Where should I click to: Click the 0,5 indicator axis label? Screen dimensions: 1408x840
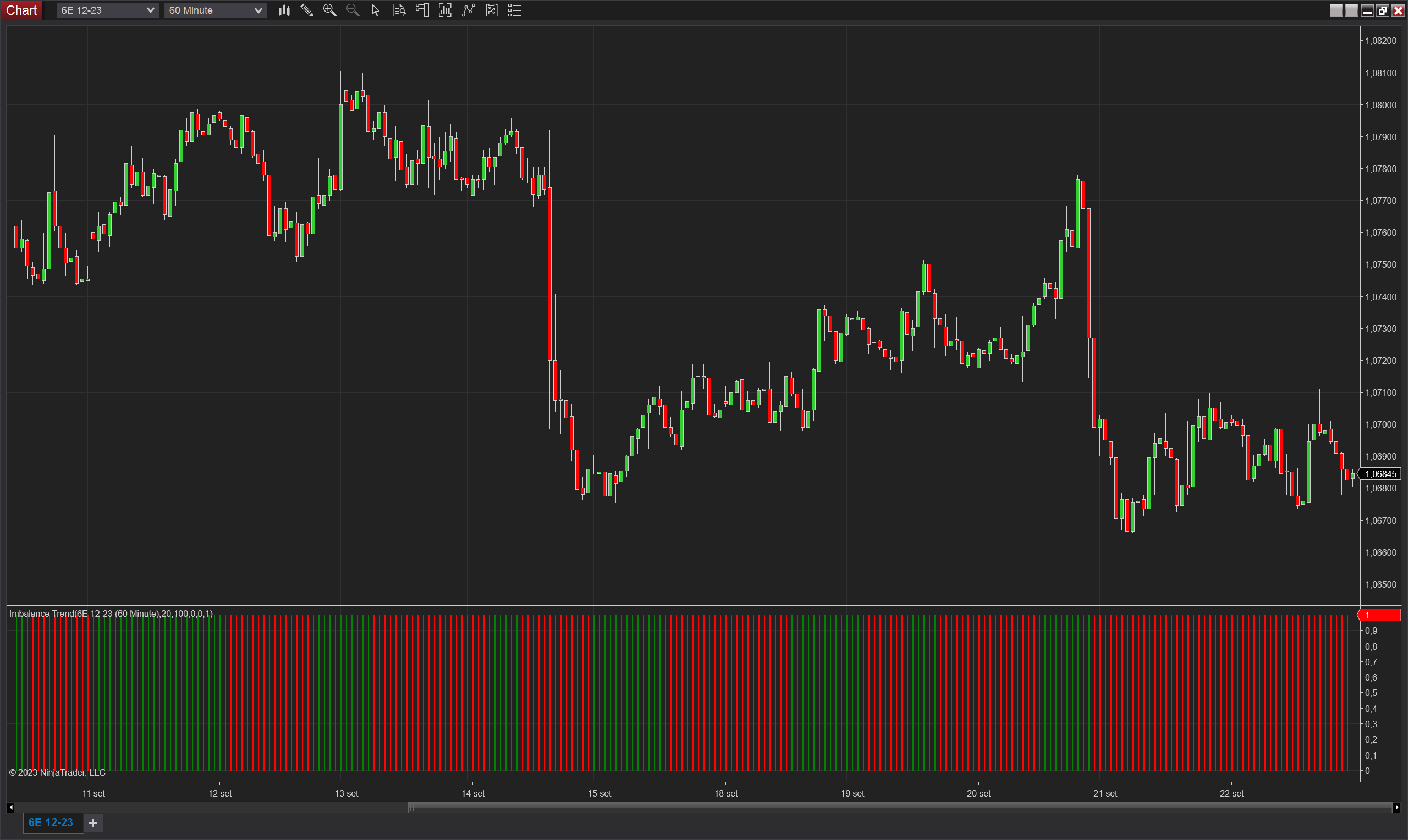coord(1371,693)
